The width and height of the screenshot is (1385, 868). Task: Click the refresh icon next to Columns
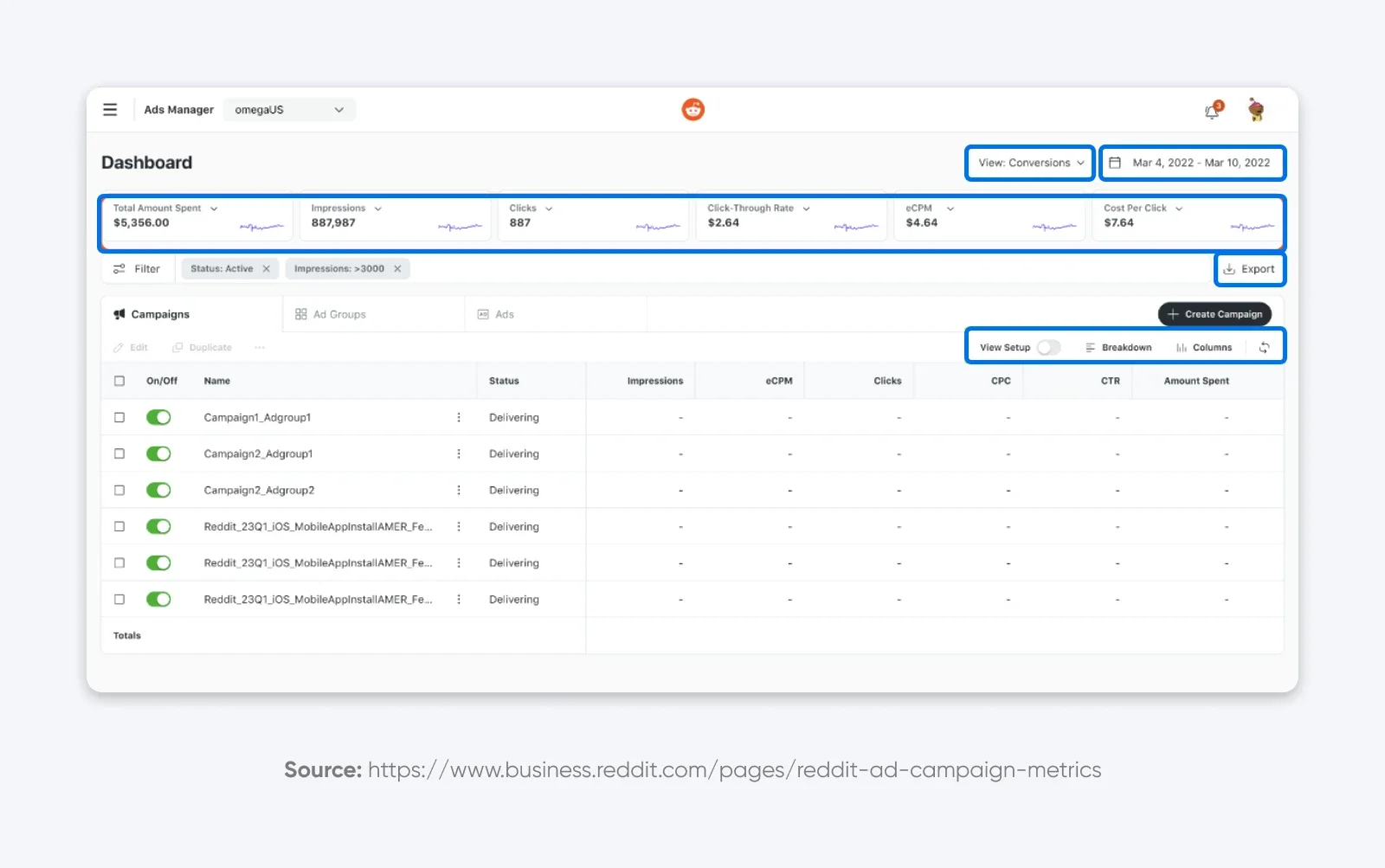tap(1264, 346)
